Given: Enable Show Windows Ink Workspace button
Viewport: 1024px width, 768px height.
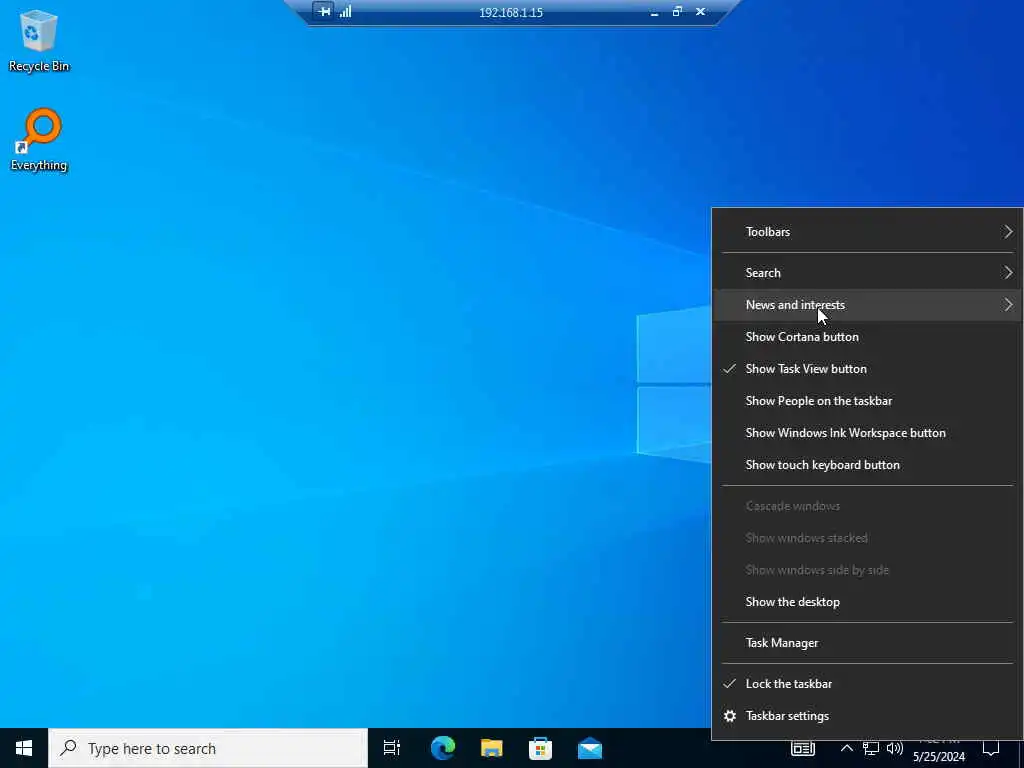Looking at the screenshot, I should point(867,433).
